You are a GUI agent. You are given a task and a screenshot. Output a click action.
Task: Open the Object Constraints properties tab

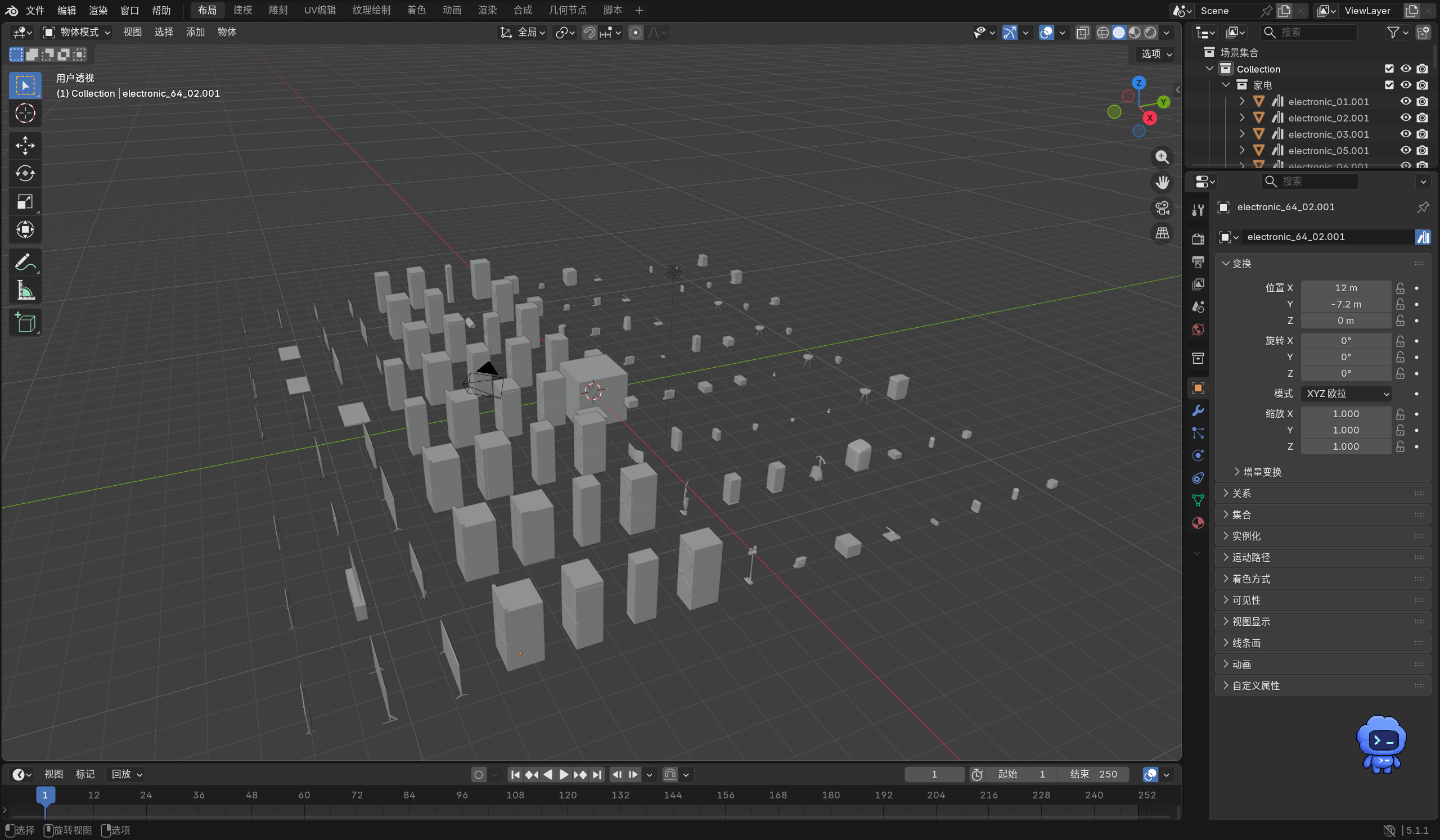coord(1198,478)
